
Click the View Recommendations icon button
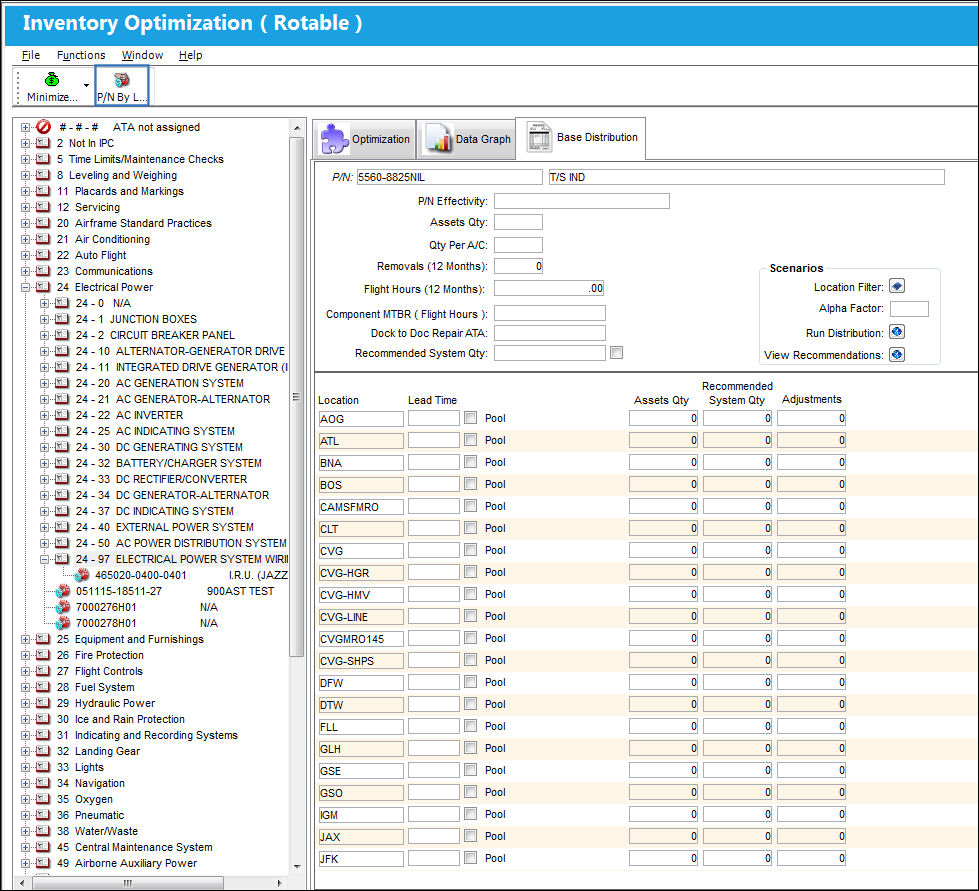click(897, 355)
